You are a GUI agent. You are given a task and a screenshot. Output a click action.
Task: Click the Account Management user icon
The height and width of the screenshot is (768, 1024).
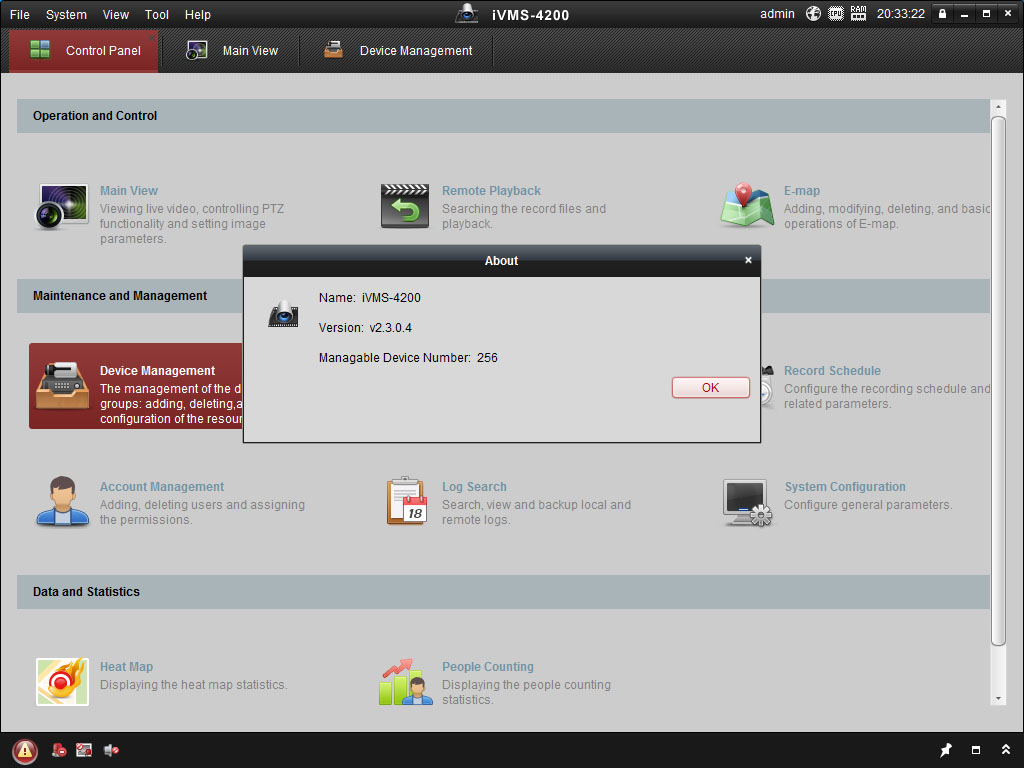click(x=62, y=501)
